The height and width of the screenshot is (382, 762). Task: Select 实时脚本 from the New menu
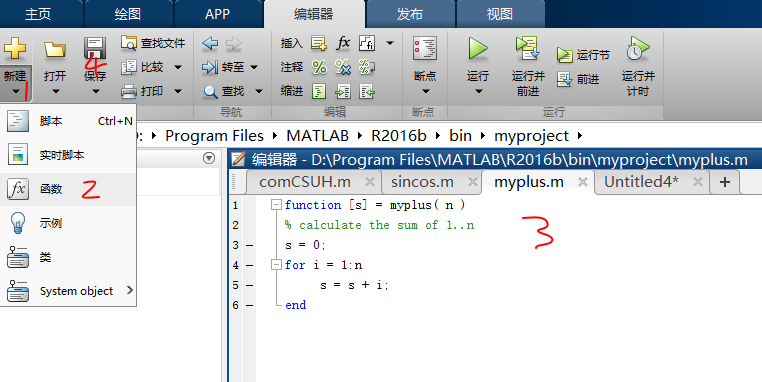point(68,155)
